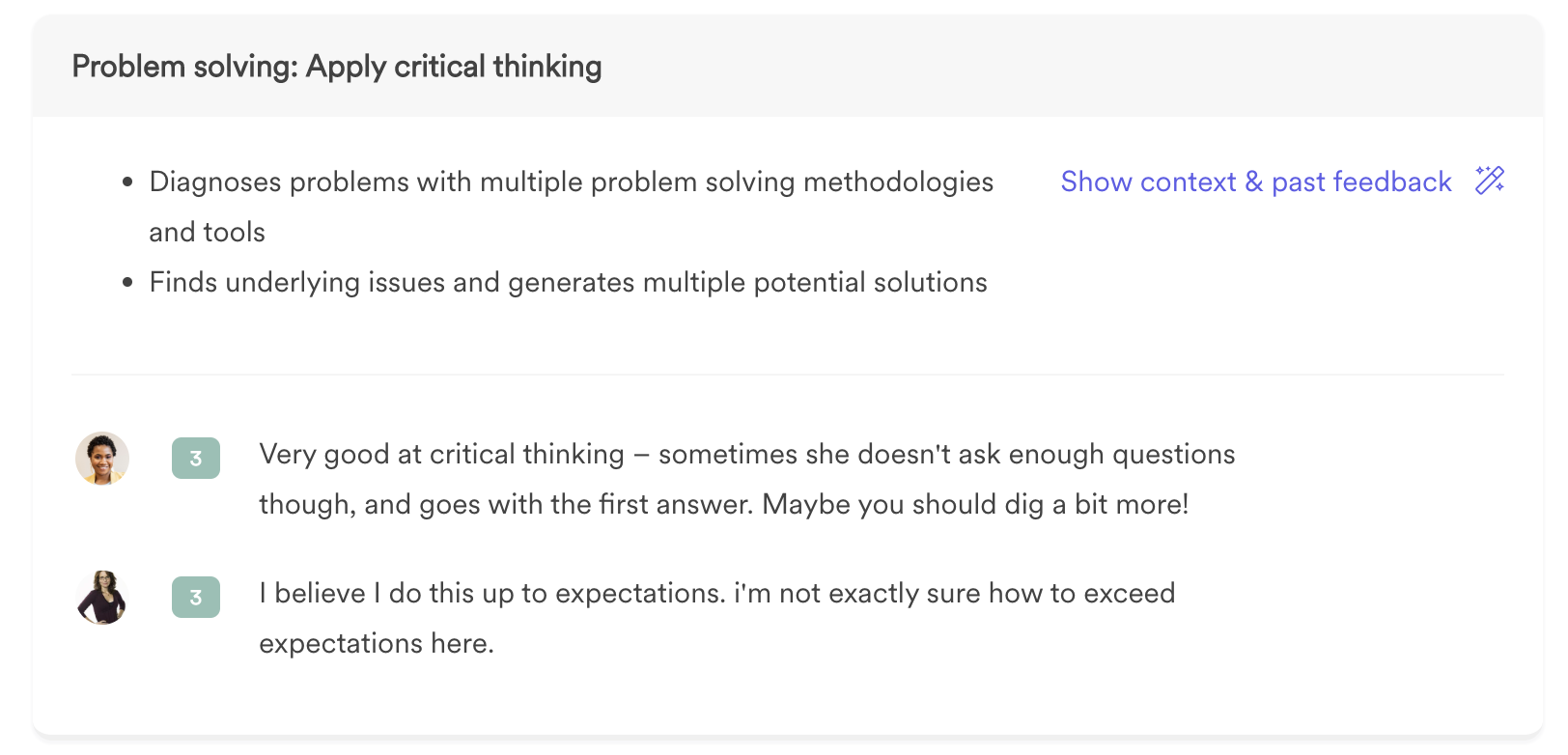Screen dimensions: 1568x755
Task: Click the reviewer's avatar in yellow top
Action: [102, 459]
